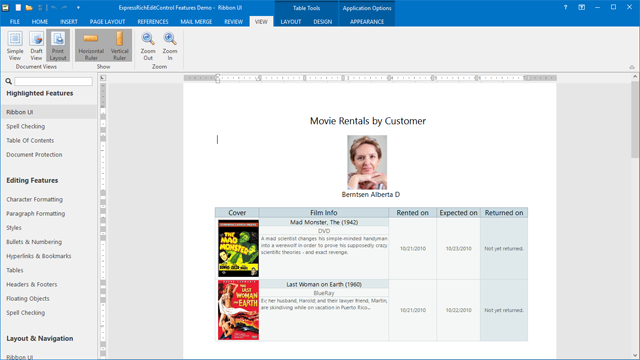Viewport: 640px width, 360px height.
Task: Click the Save icon in quick access toolbar
Action: (x=40, y=7)
